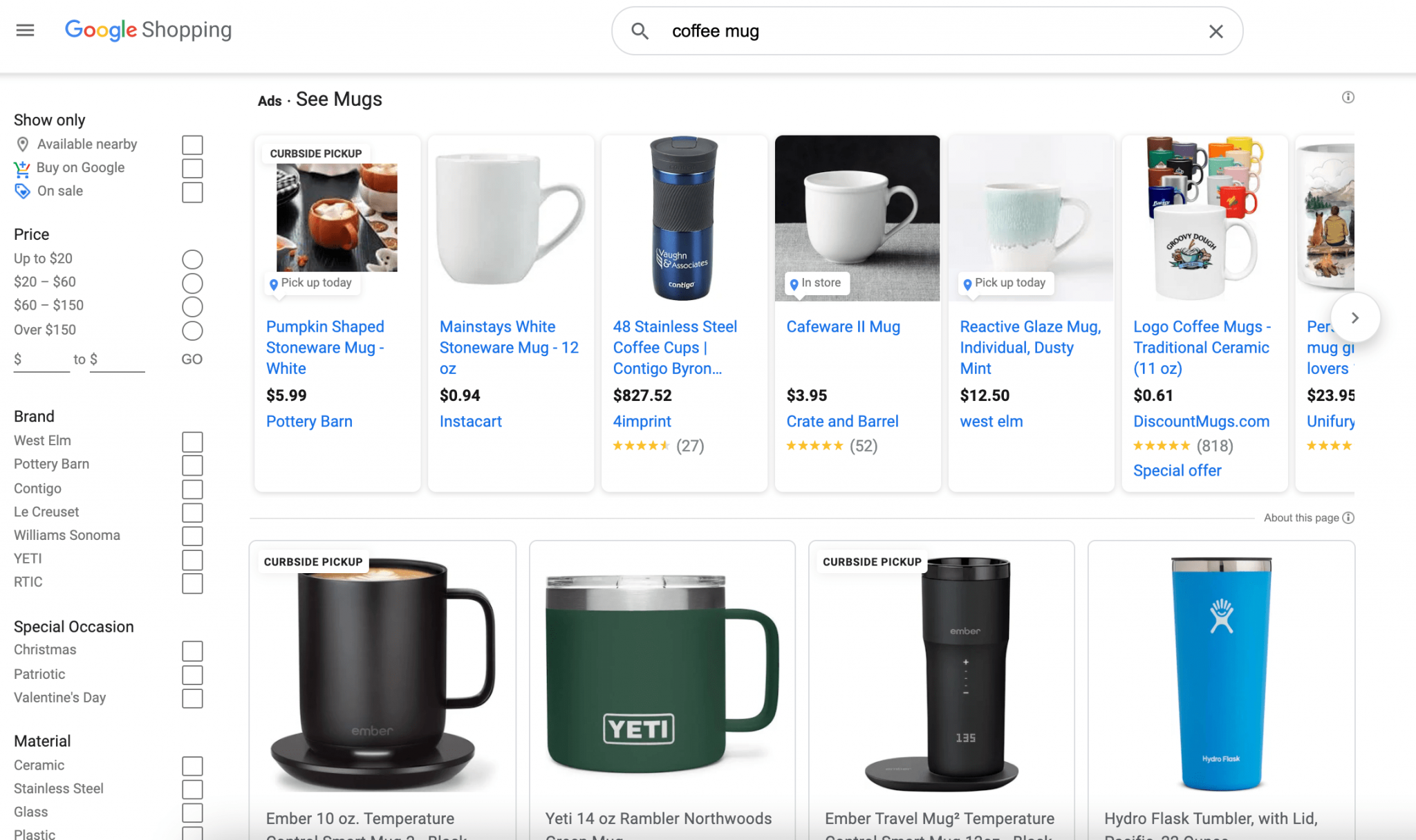Click the "About this page" info icon
Image resolution: width=1416 pixels, height=840 pixels.
tap(1348, 517)
